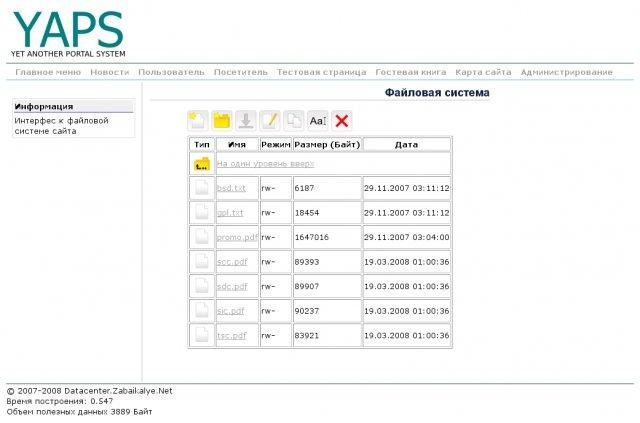Image resolution: width=640 pixels, height=423 pixels.
Task: Click the file icon beside sic.pdf
Action: (x=202, y=311)
